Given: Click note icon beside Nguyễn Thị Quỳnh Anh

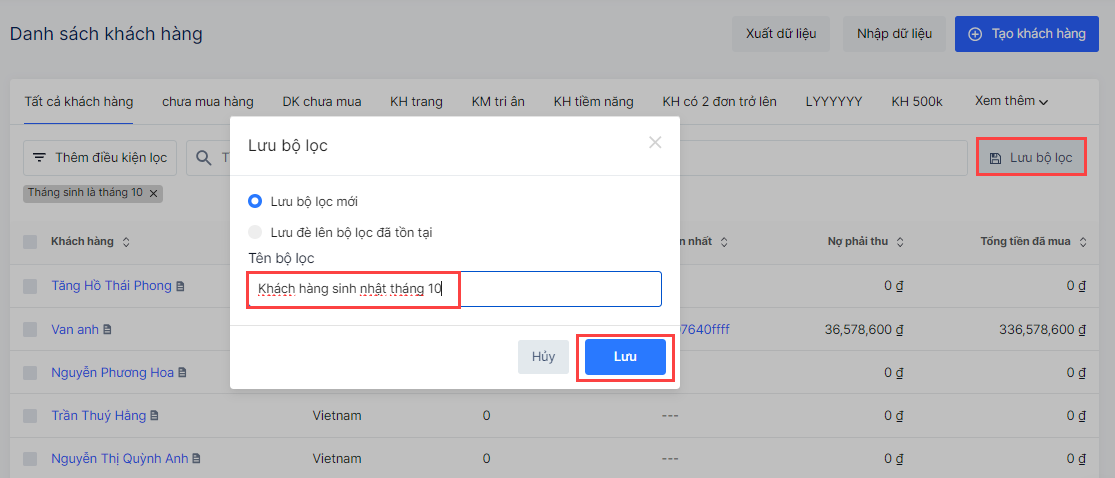Looking at the screenshot, I should click(196, 460).
